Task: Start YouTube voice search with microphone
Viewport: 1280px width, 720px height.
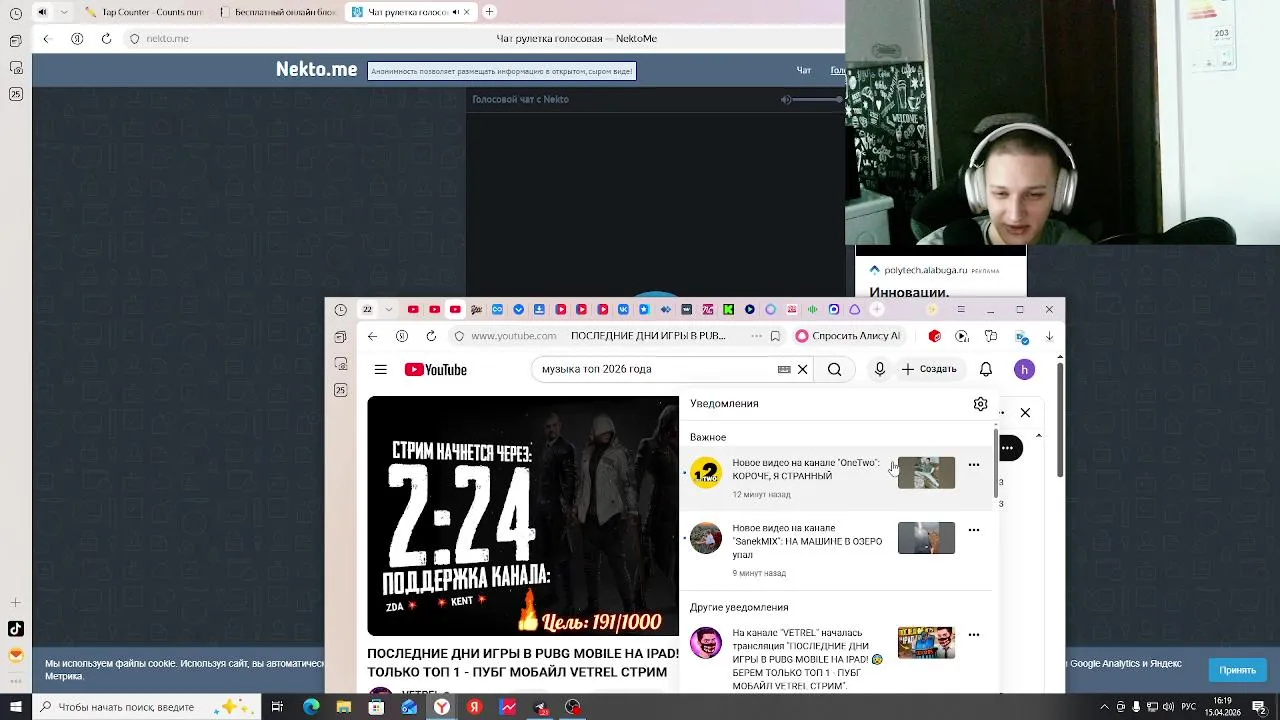Action: (x=880, y=369)
